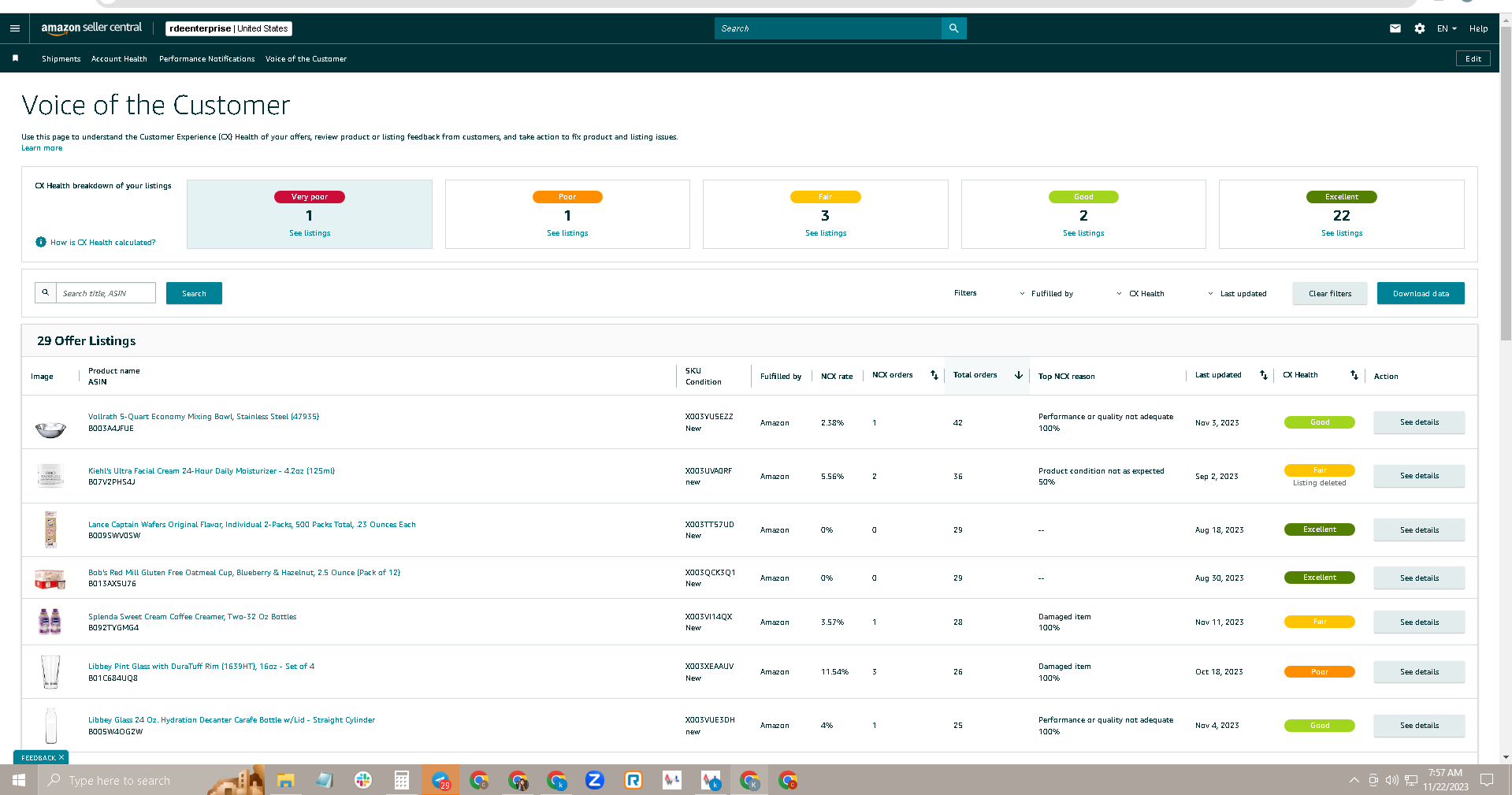The image size is (1512, 795).
Task: Select Voice of the Customer in the navigation bar
Action: click(x=306, y=59)
